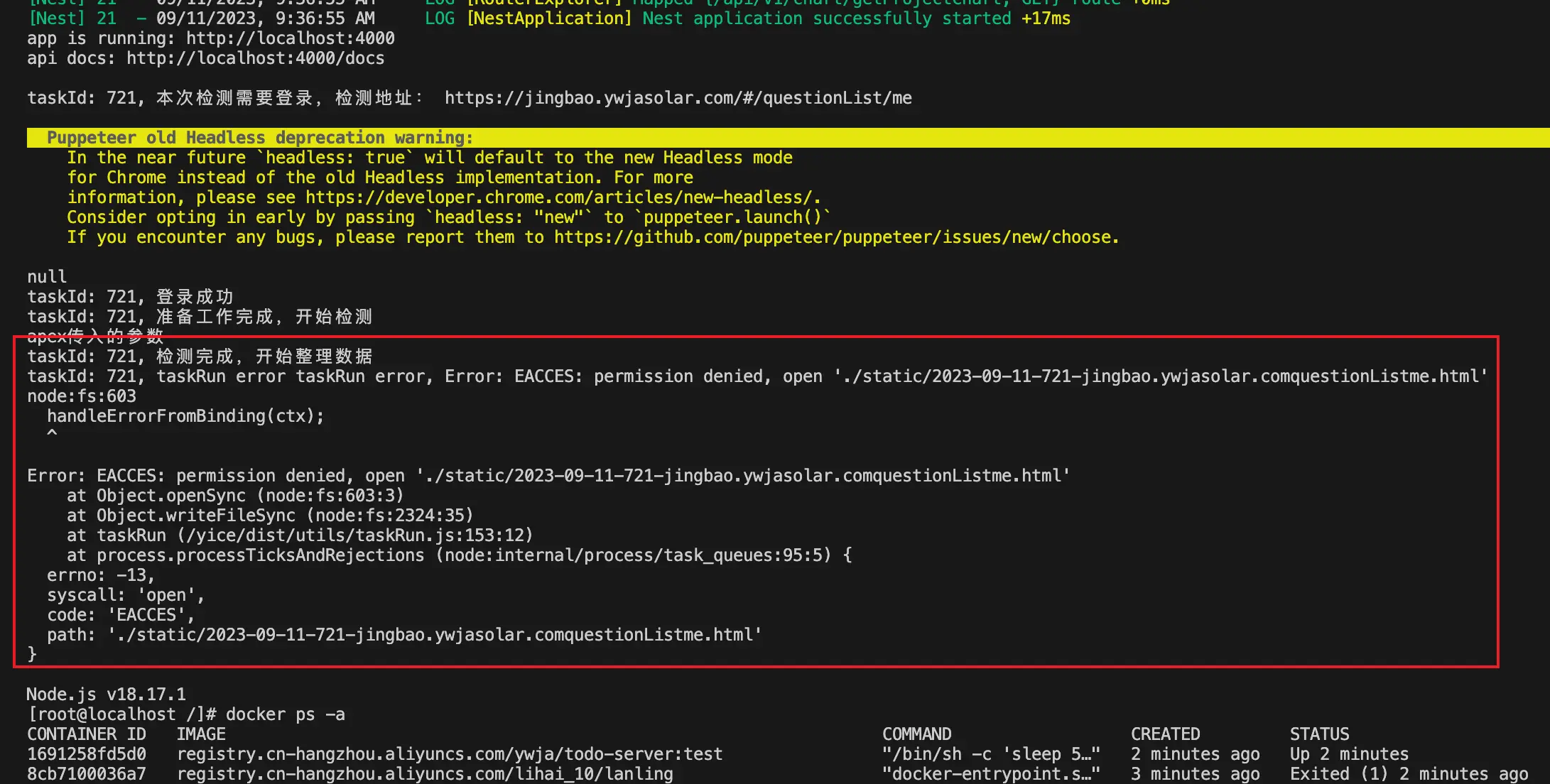Screen dimensions: 1550x784
Task: Select the static HTML file path in error
Action: (x=433, y=634)
